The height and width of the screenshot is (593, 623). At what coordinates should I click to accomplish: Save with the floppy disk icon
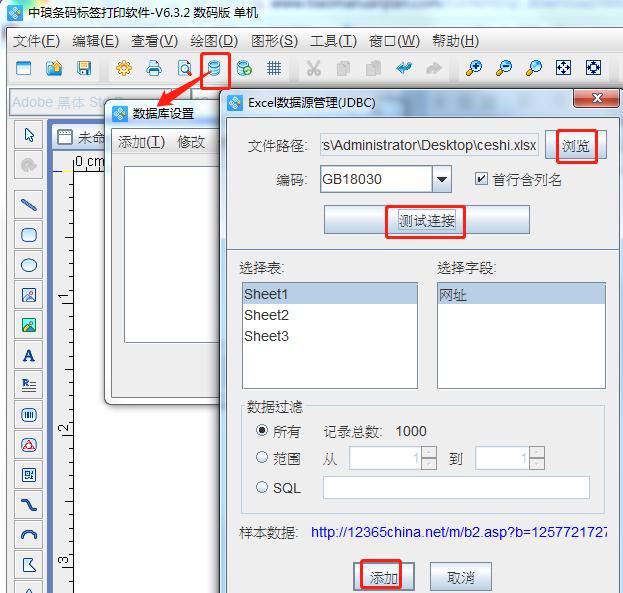point(84,68)
